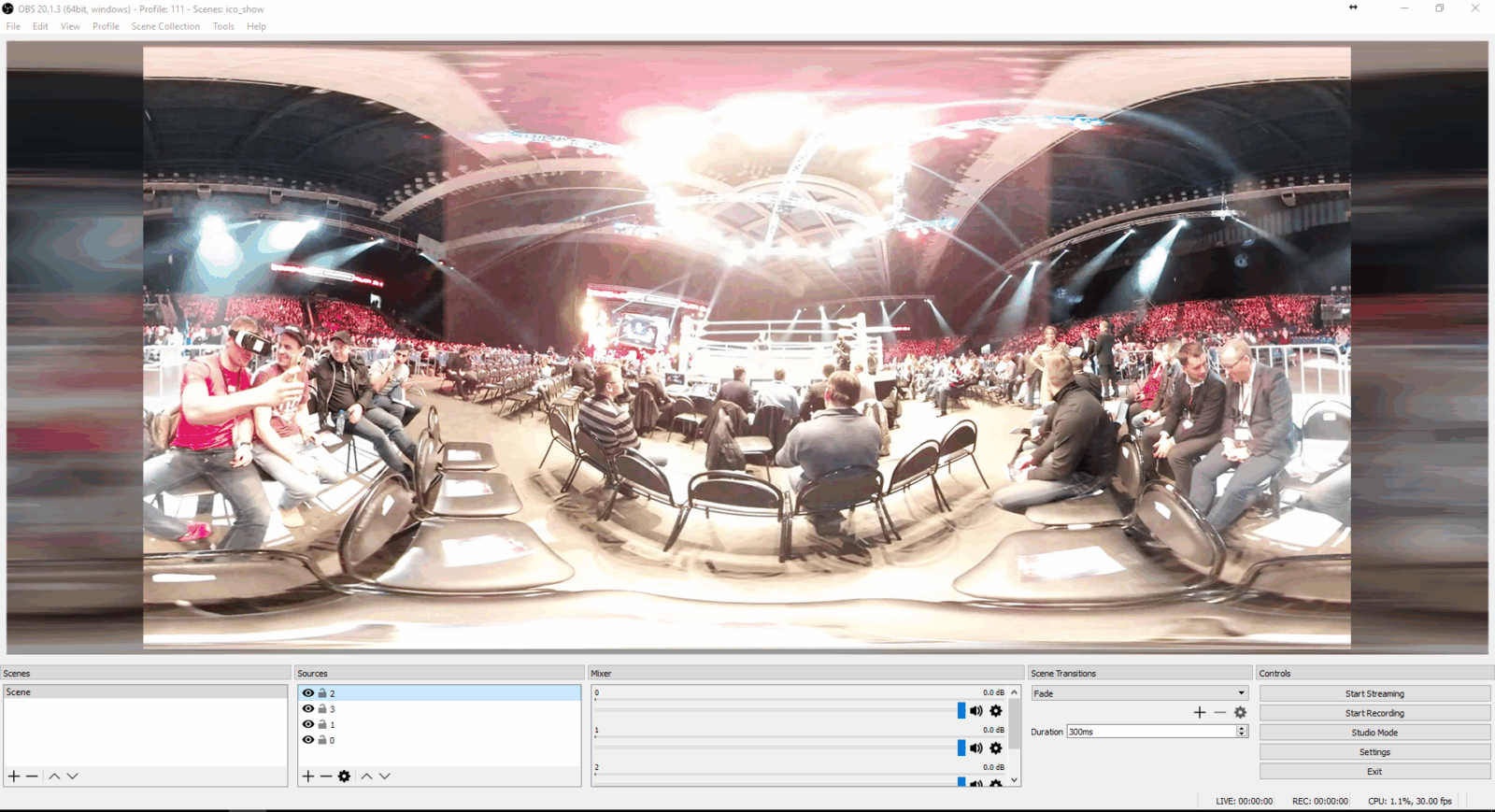Open the Scene Collection menu
The width and height of the screenshot is (1495, 812).
[x=165, y=26]
